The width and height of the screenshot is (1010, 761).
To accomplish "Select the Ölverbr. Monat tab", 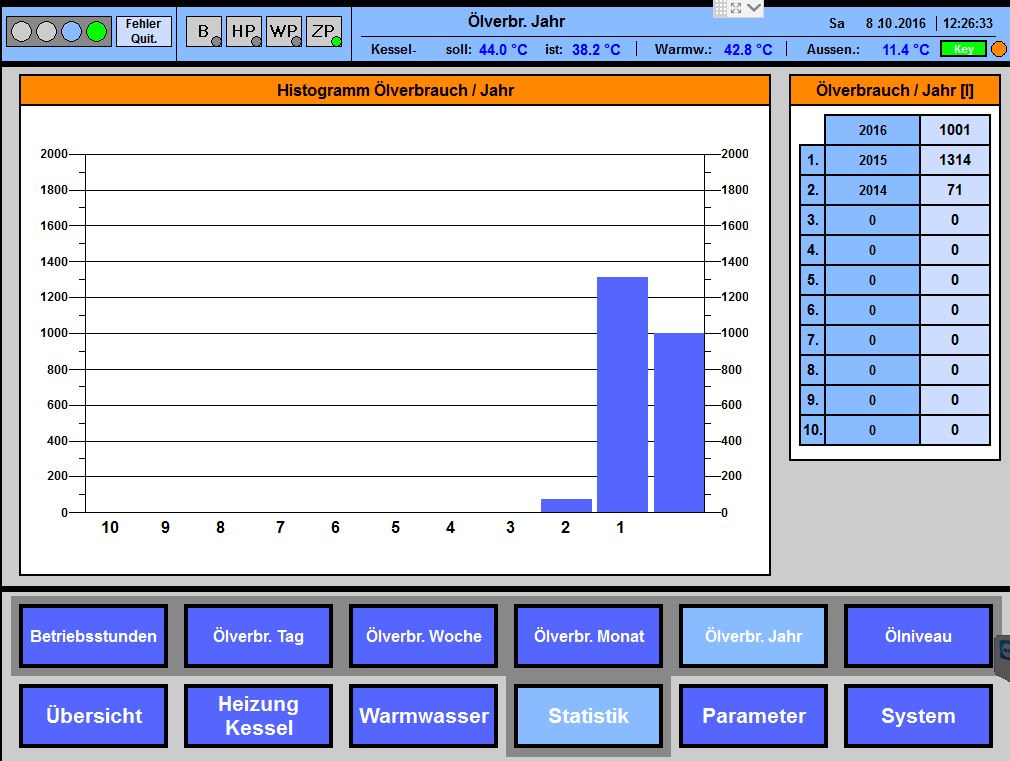I will 588,636.
